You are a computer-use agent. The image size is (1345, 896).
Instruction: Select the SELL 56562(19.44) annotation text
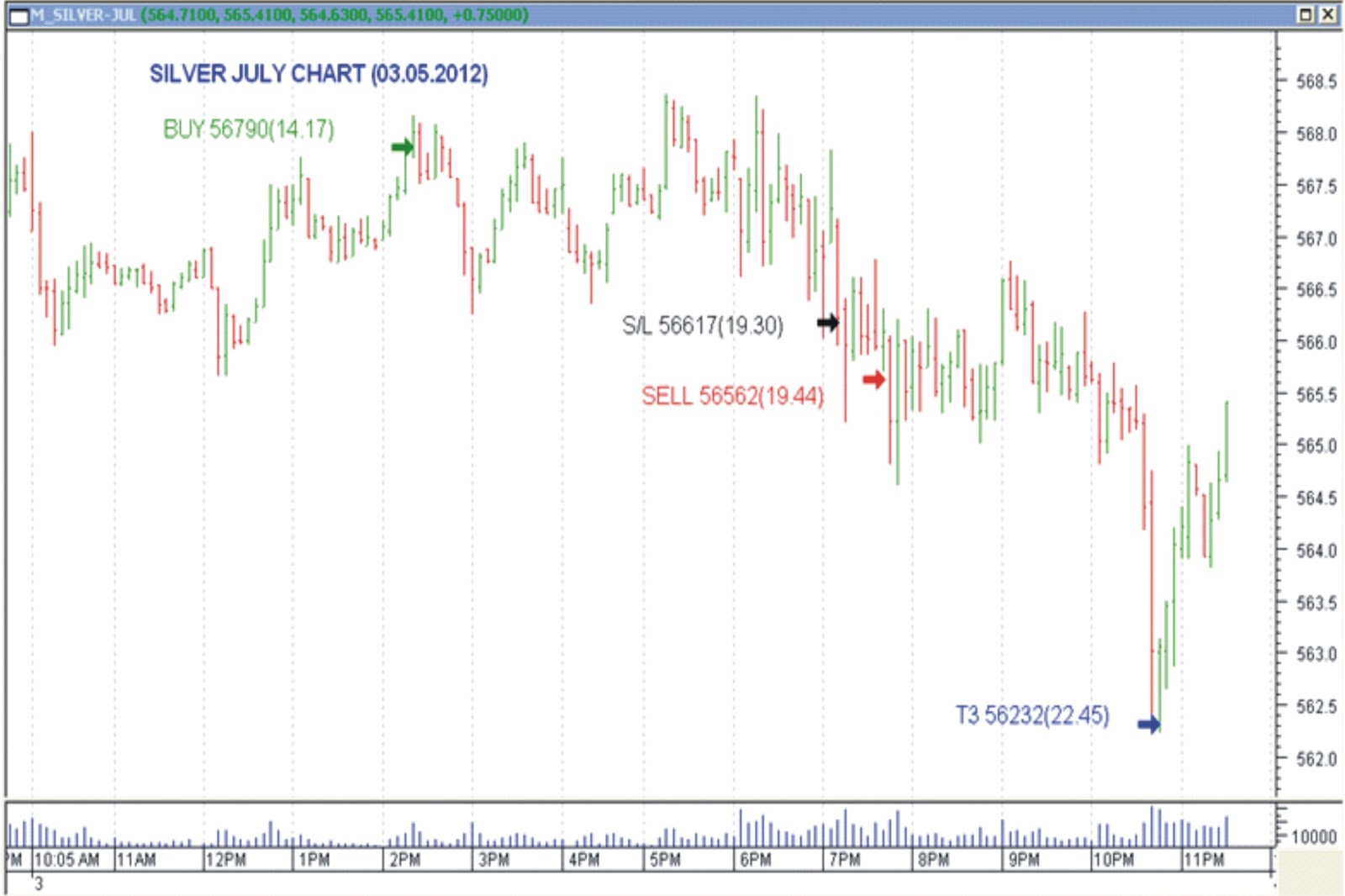point(733,394)
